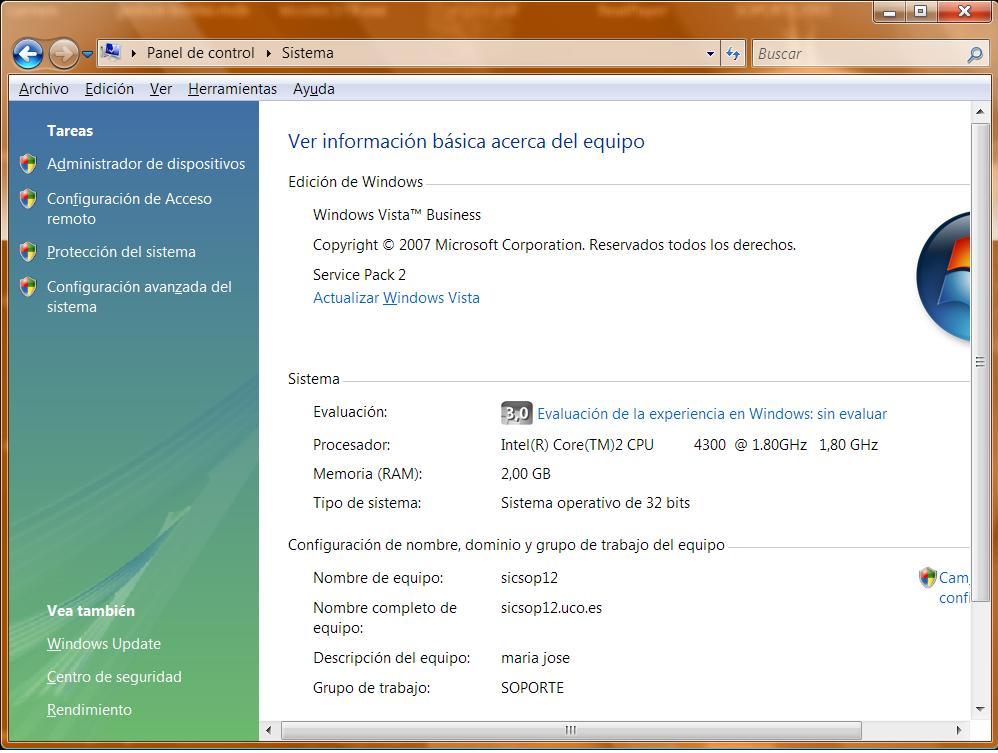Click 'Sistema operativo de 32 bits' text
The width and height of the screenshot is (998, 753).
(595, 503)
